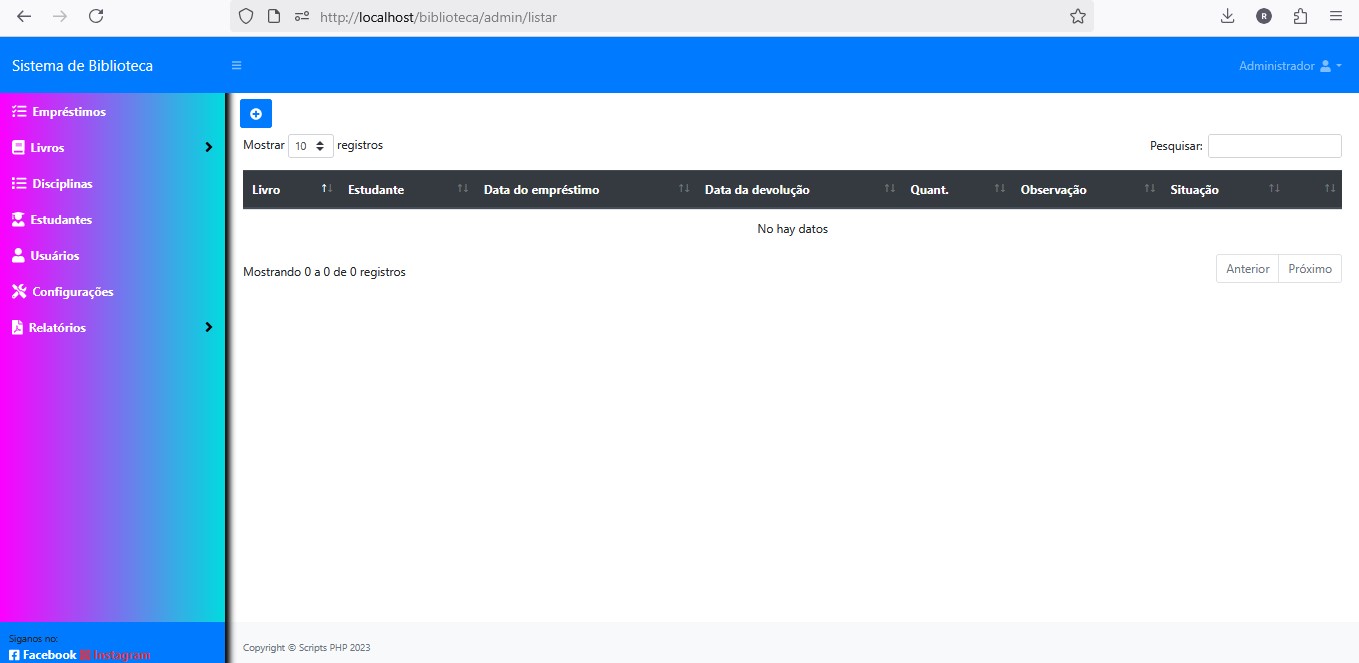Screen dimensions: 1359x663
Task: Go to the Estudantes section
Action: tap(61, 220)
